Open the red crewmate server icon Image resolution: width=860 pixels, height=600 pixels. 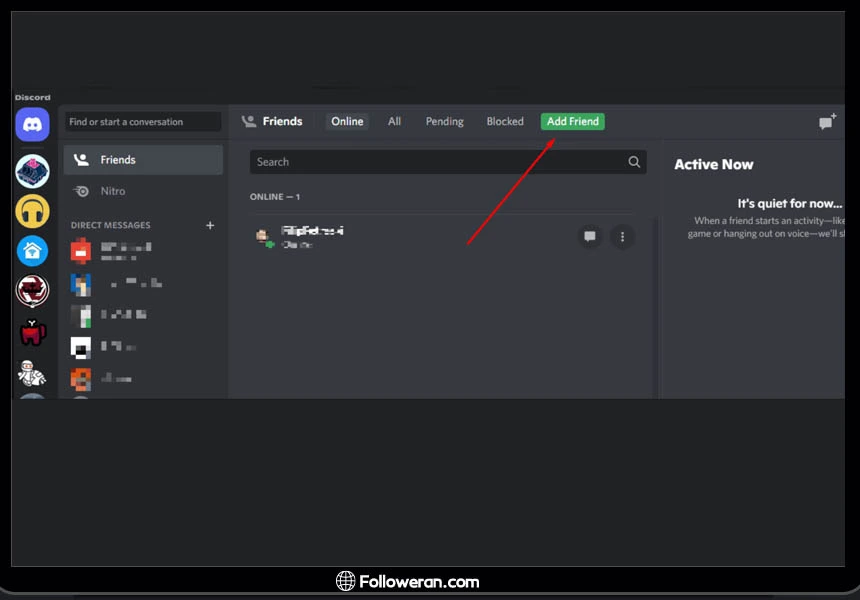[32, 332]
